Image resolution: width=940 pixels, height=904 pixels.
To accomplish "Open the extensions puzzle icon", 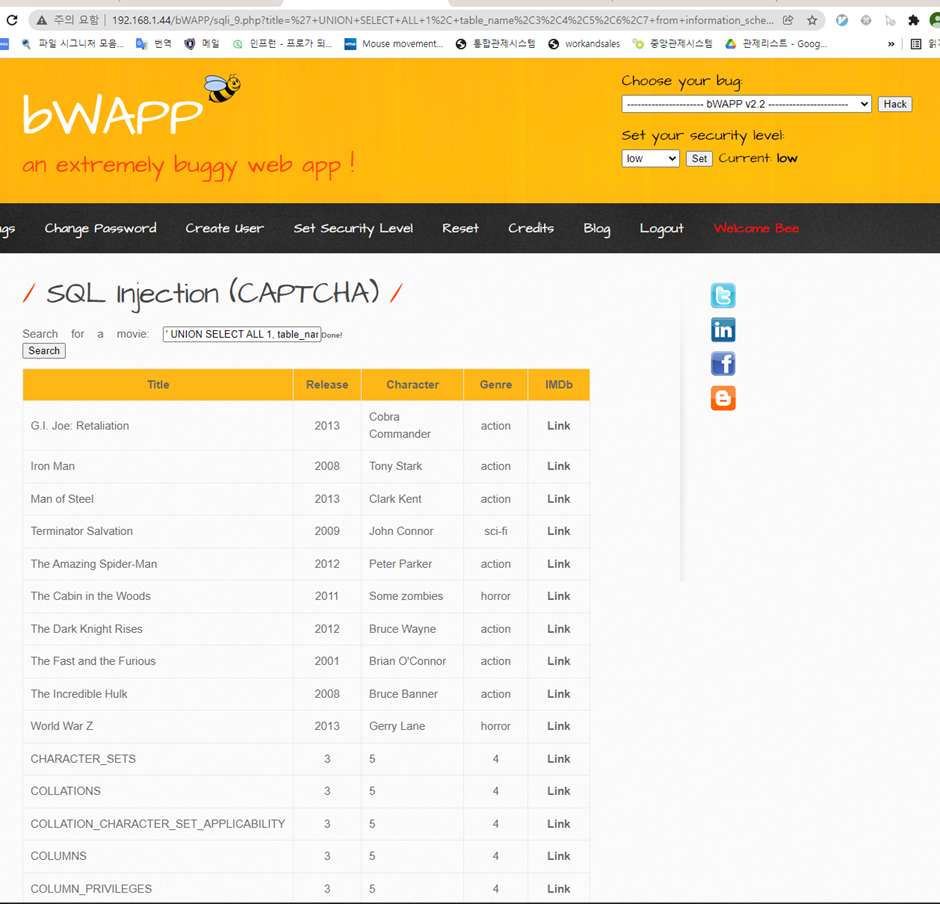I will (913, 20).
